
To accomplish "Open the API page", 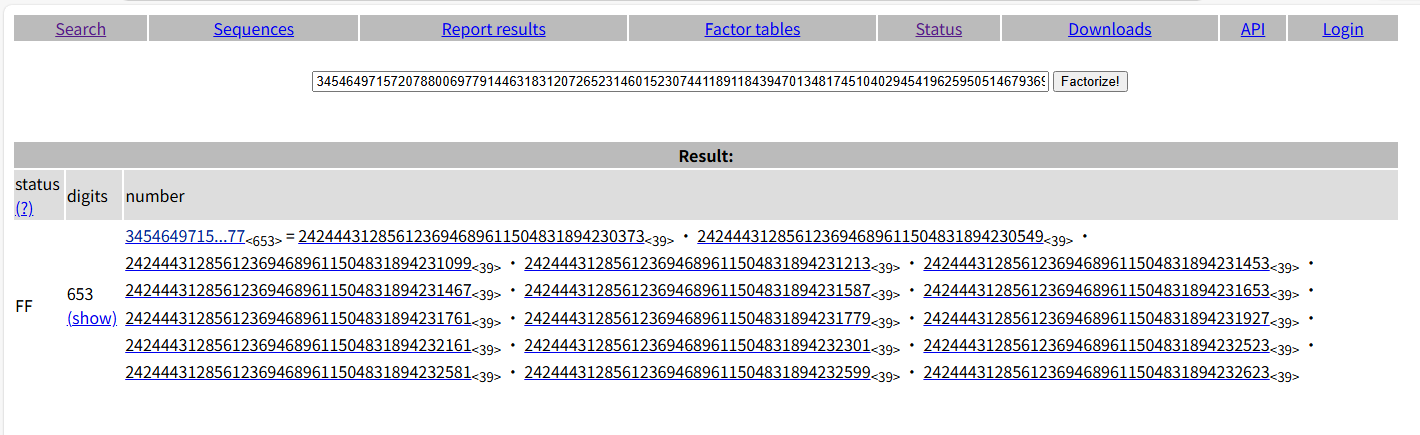I will [x=1253, y=29].
